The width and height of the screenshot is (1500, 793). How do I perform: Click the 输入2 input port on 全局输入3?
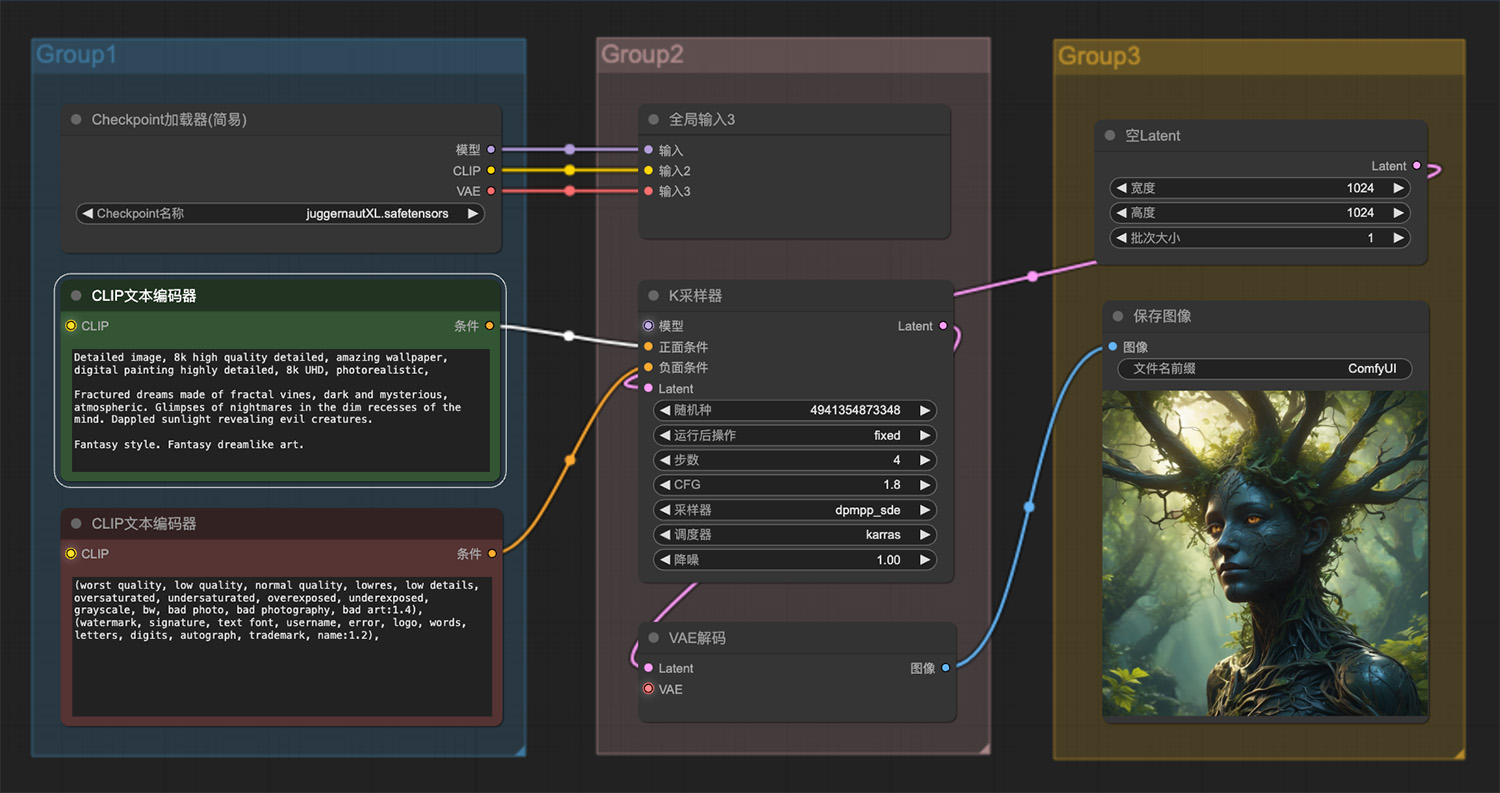click(x=648, y=171)
